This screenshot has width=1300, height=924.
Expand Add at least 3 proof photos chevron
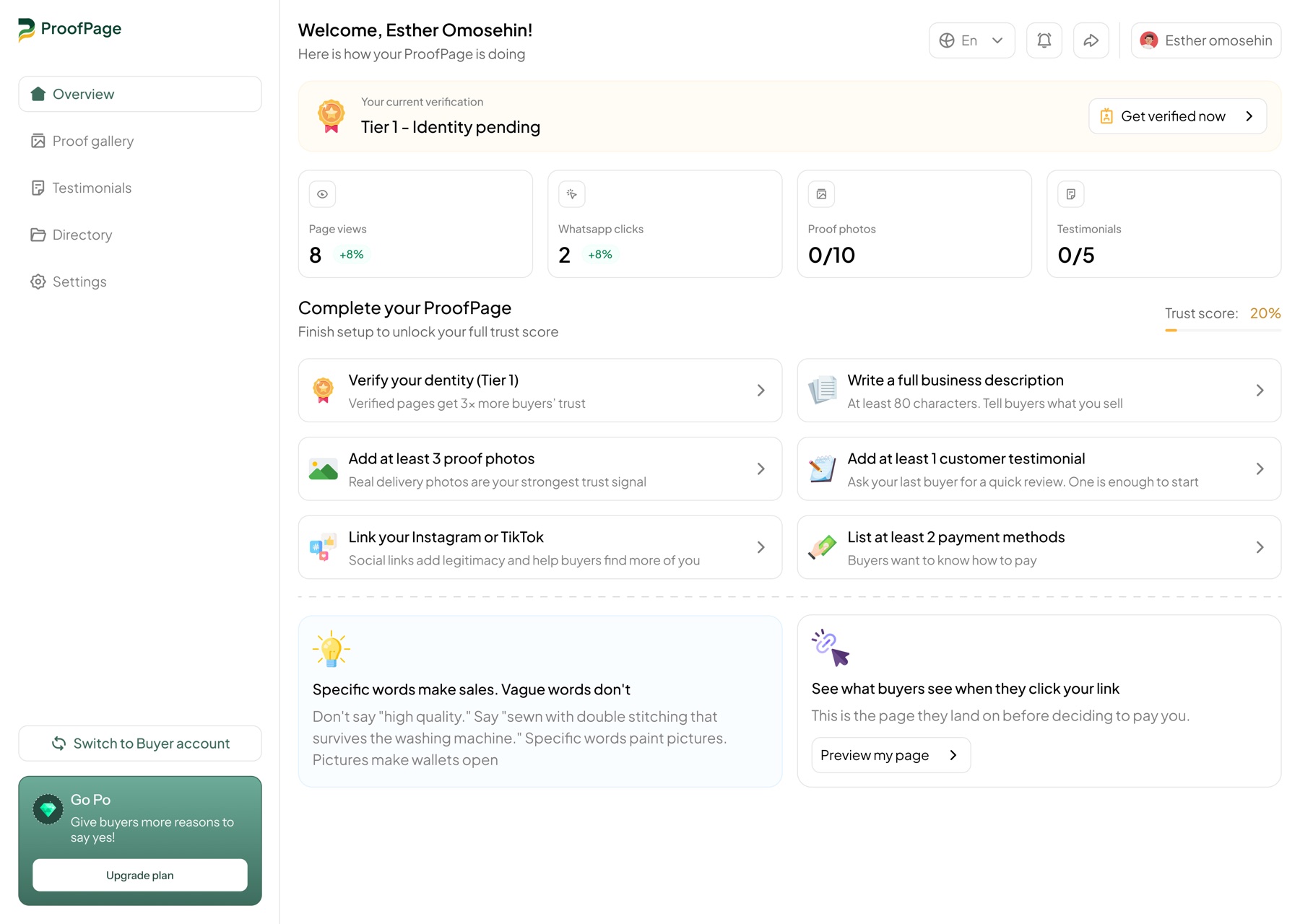(x=761, y=469)
